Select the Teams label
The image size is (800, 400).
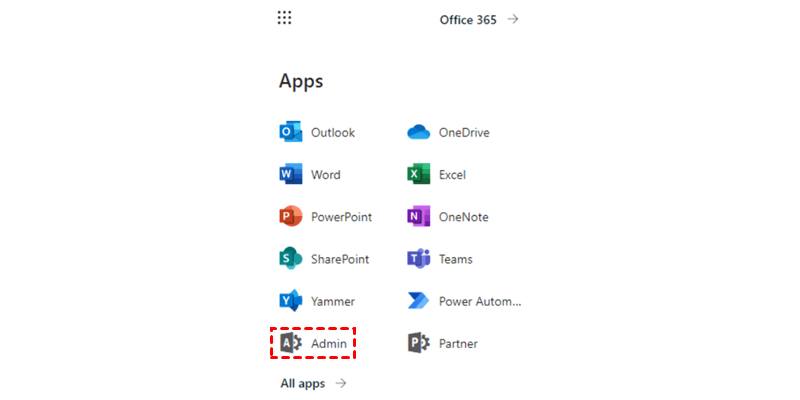click(x=456, y=259)
